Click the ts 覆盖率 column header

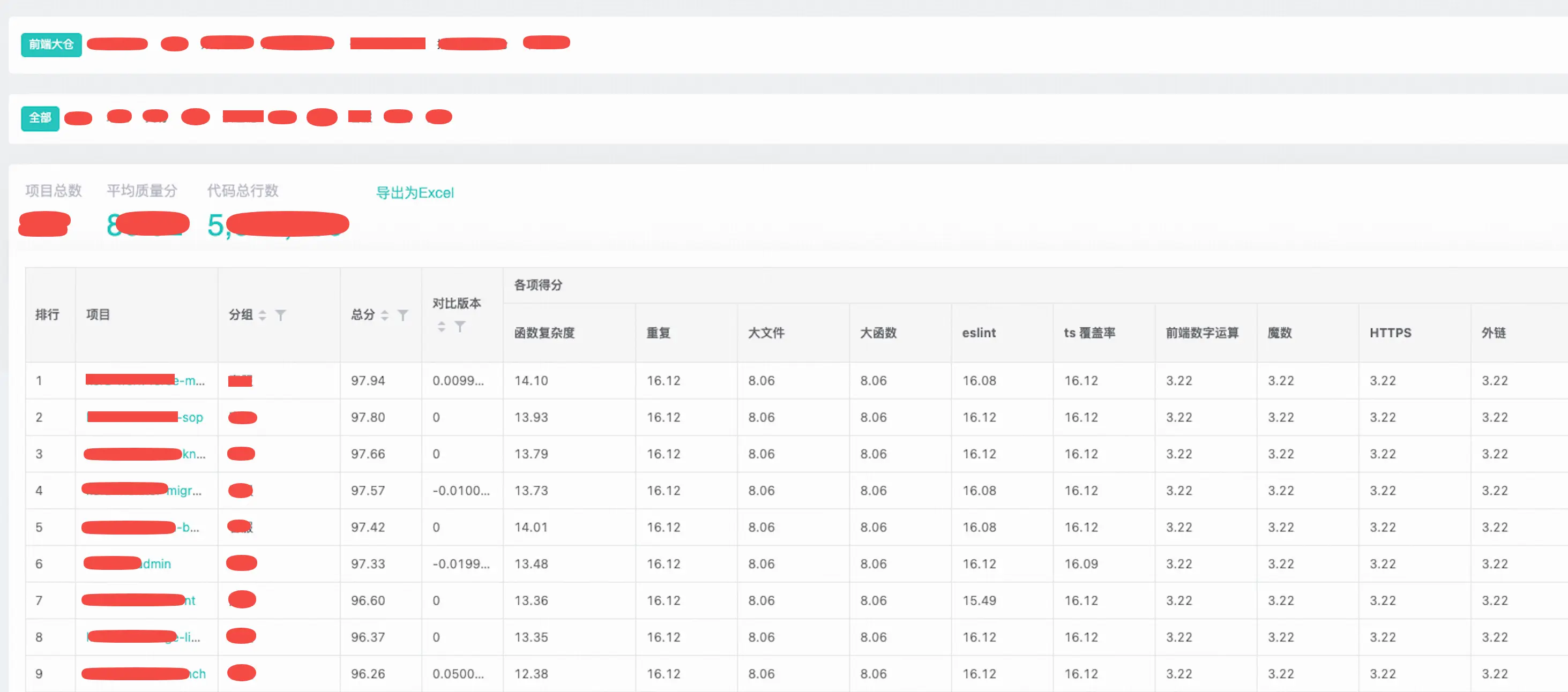(1089, 333)
